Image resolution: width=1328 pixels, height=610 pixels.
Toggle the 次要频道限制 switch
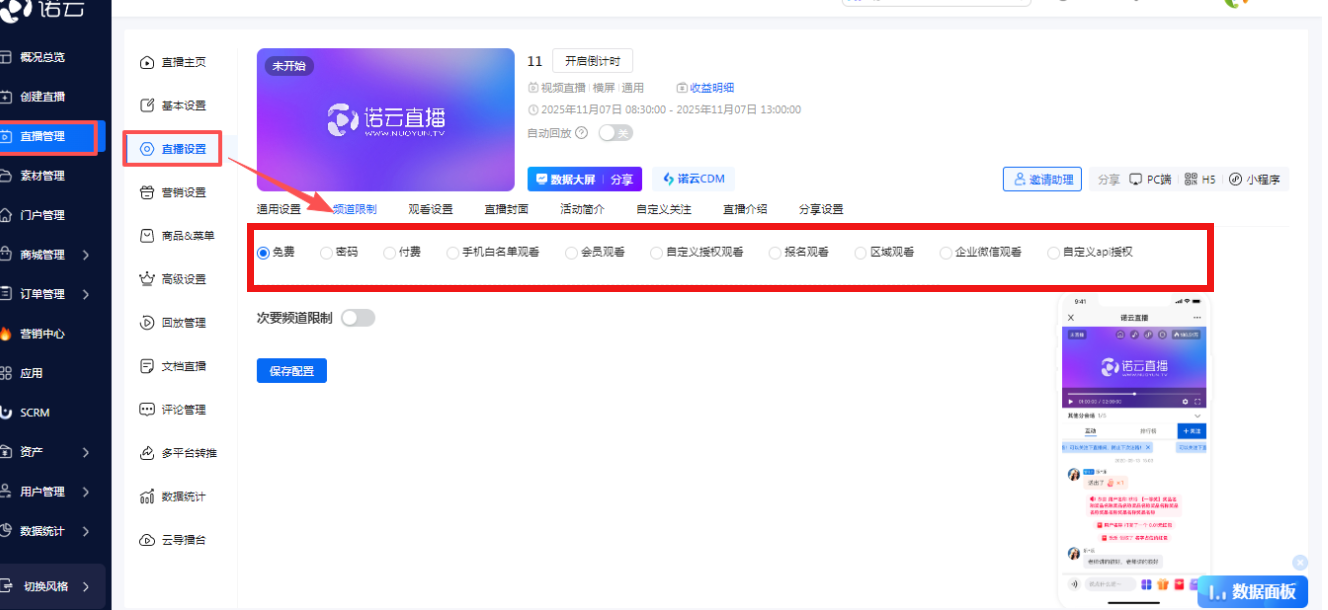click(358, 318)
